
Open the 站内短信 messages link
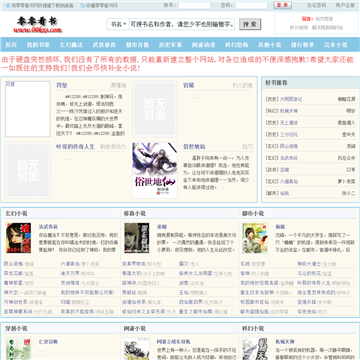(324, 19)
